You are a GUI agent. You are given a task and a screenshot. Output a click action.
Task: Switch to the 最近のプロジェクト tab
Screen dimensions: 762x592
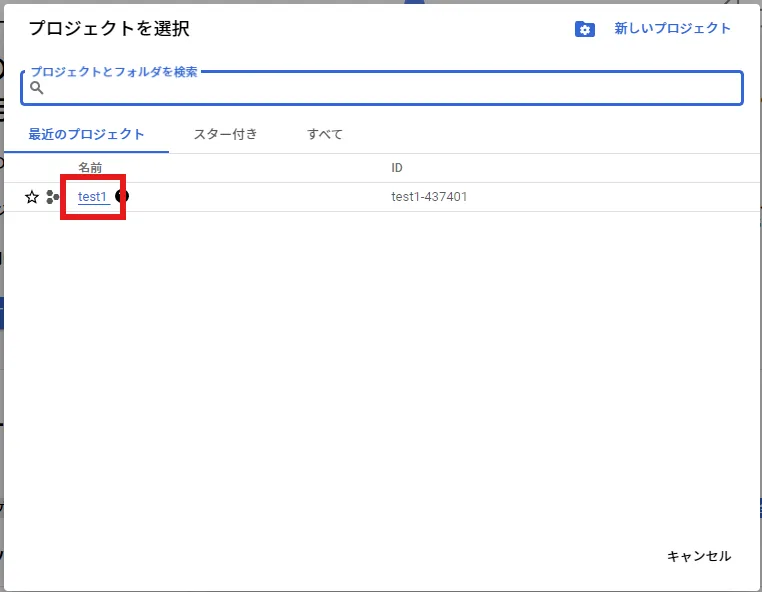87,134
